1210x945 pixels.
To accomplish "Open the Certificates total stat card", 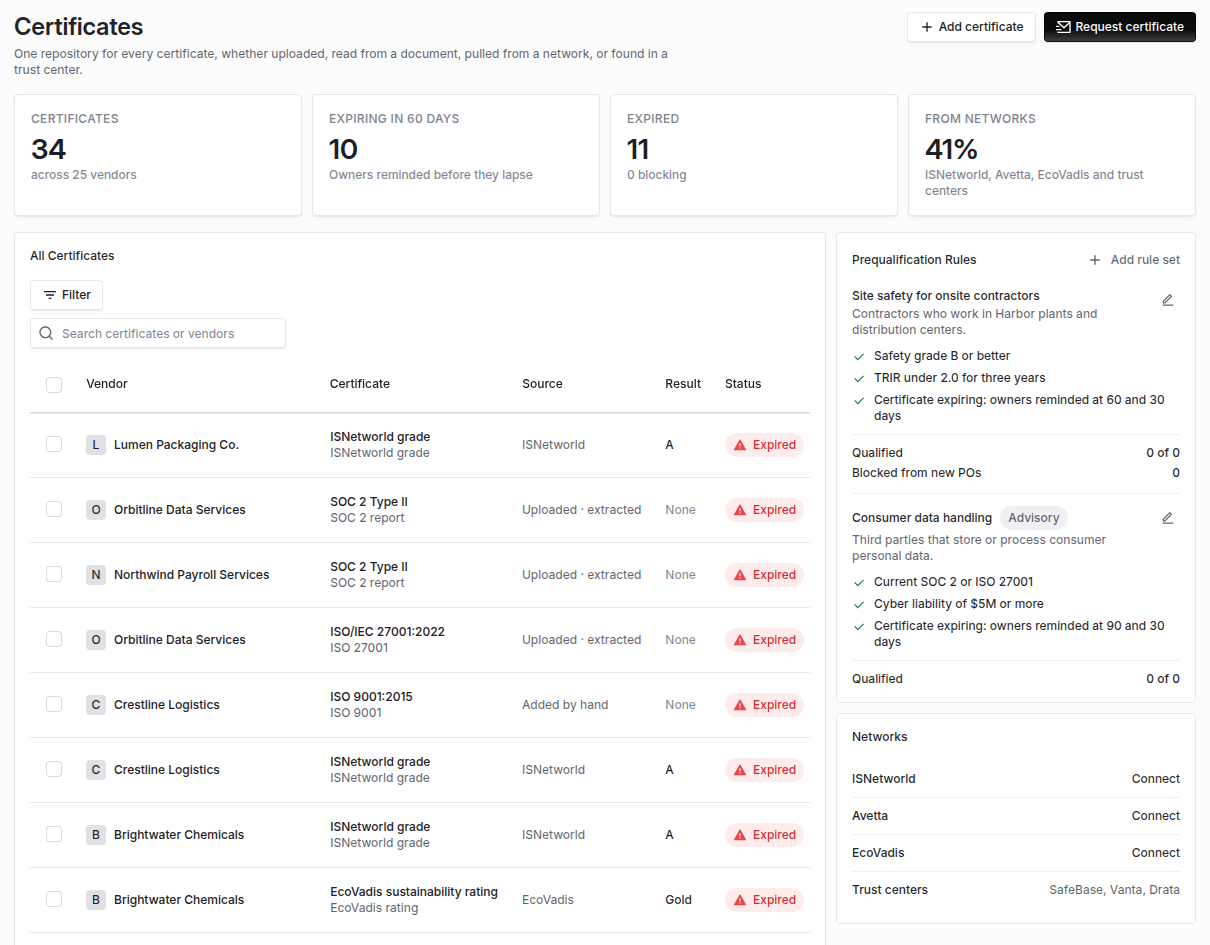I will pyautogui.click(x=158, y=155).
